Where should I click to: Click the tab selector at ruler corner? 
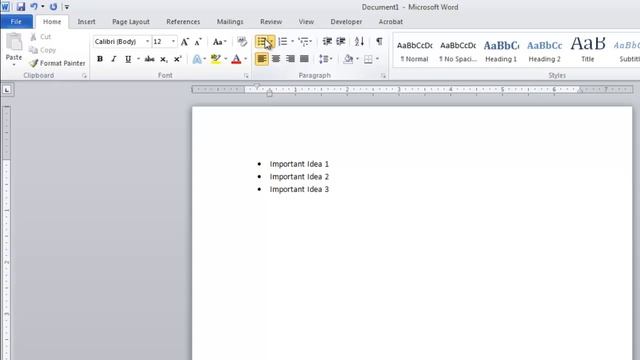(x=7, y=90)
